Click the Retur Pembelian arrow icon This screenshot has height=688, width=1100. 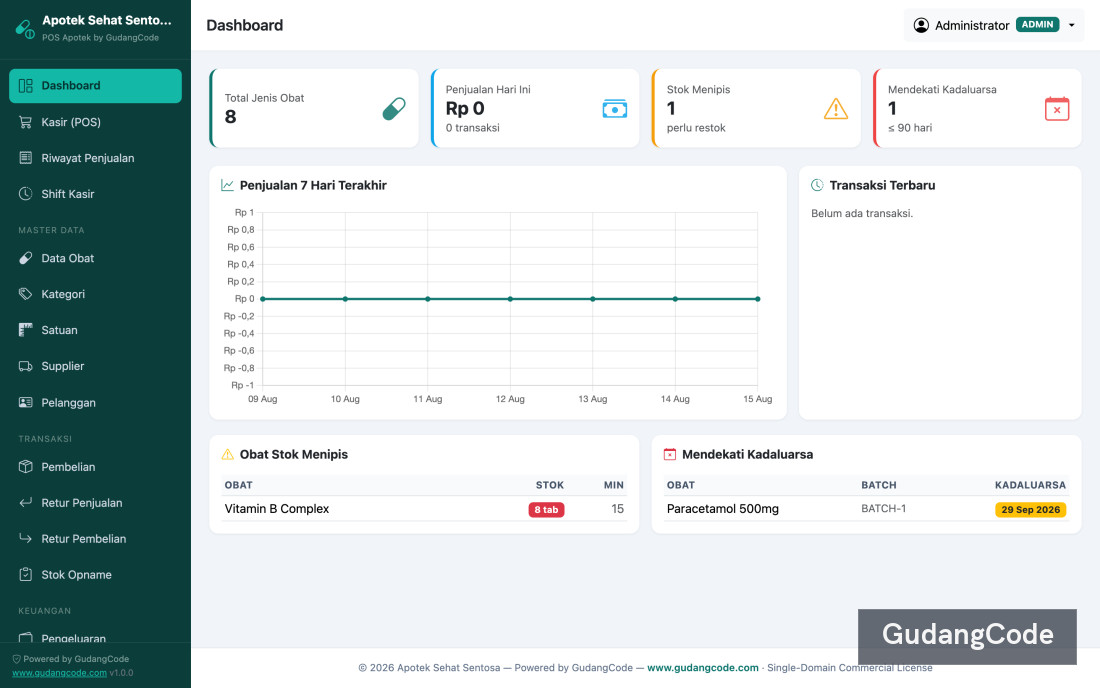[x=25, y=539]
